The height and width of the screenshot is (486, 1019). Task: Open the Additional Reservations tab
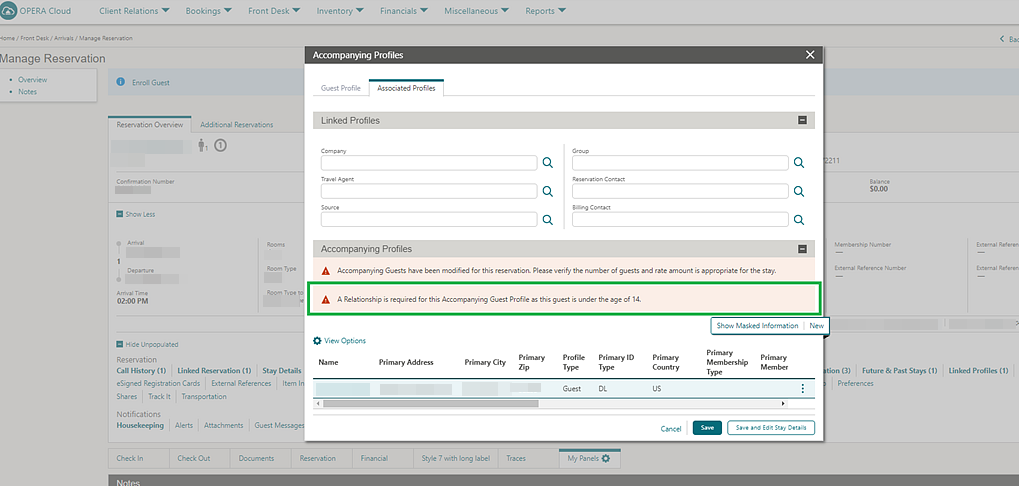tap(237, 125)
